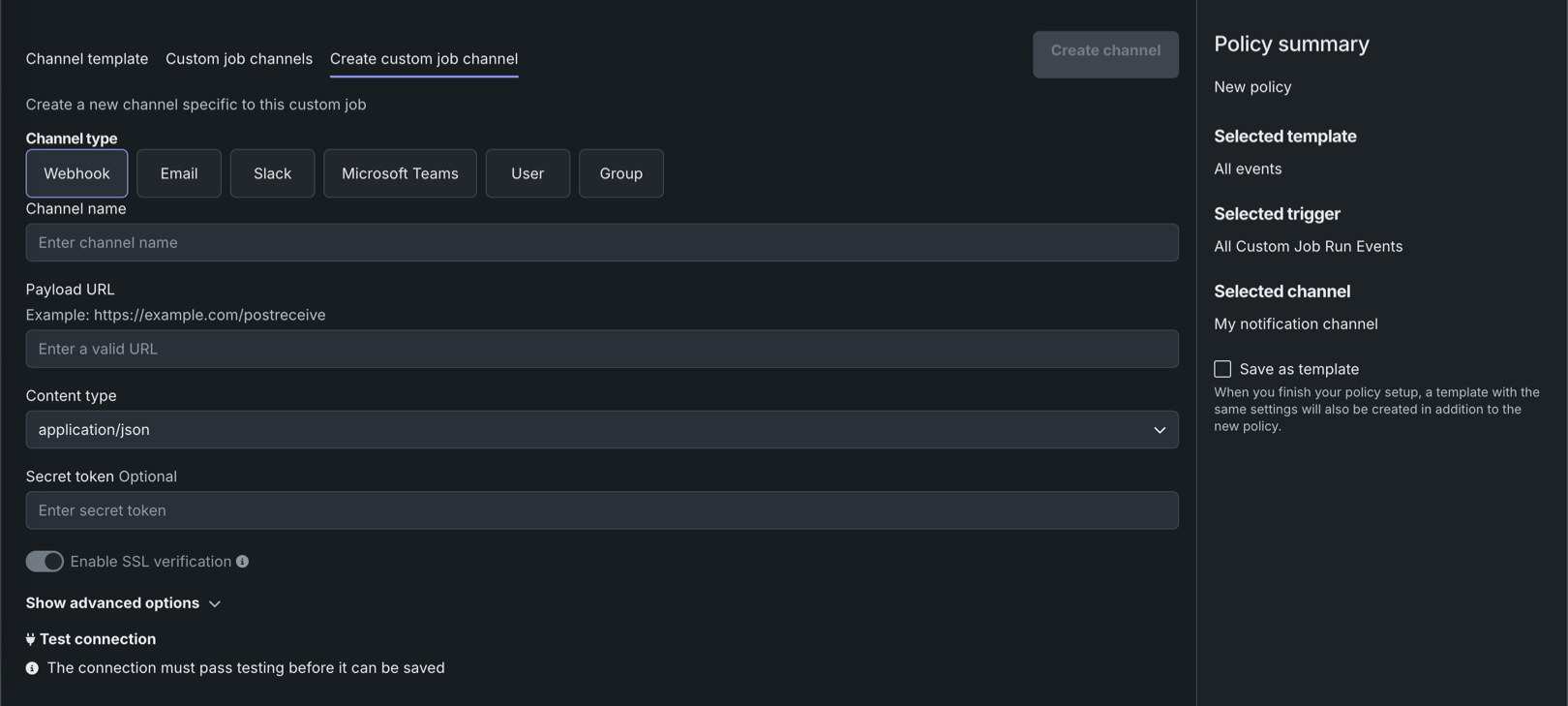Click the Content type dropdown chevron
Viewport: 1568px width, 706px height.
click(x=1159, y=430)
